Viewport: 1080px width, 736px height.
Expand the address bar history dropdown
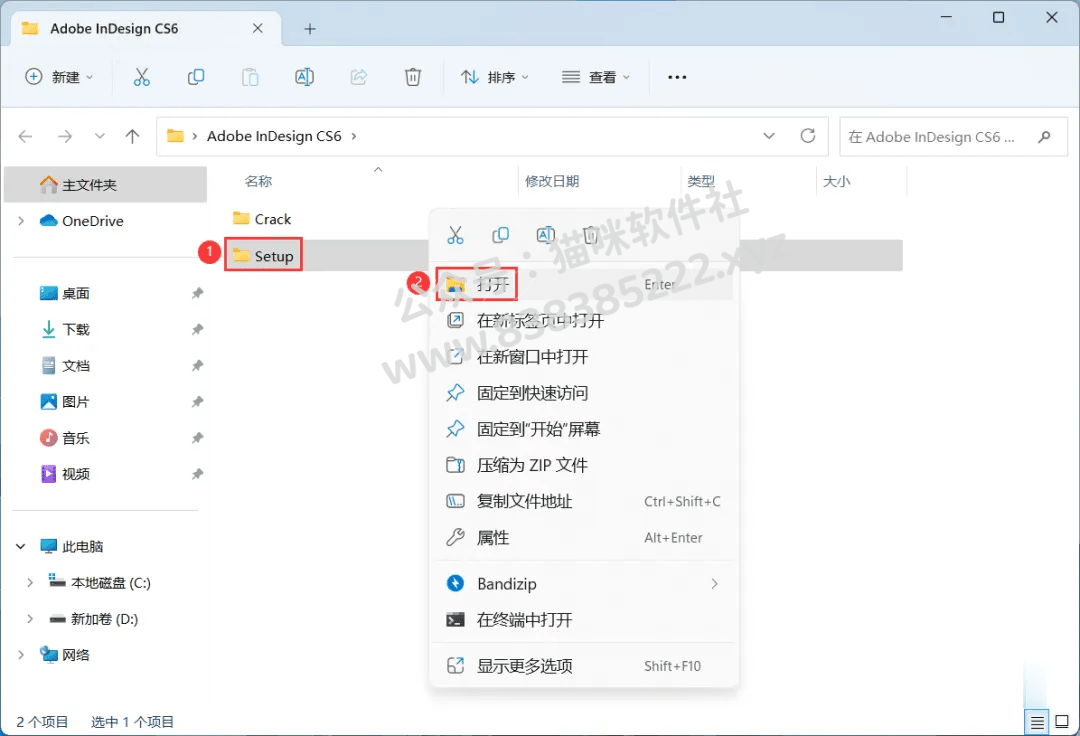coord(769,136)
